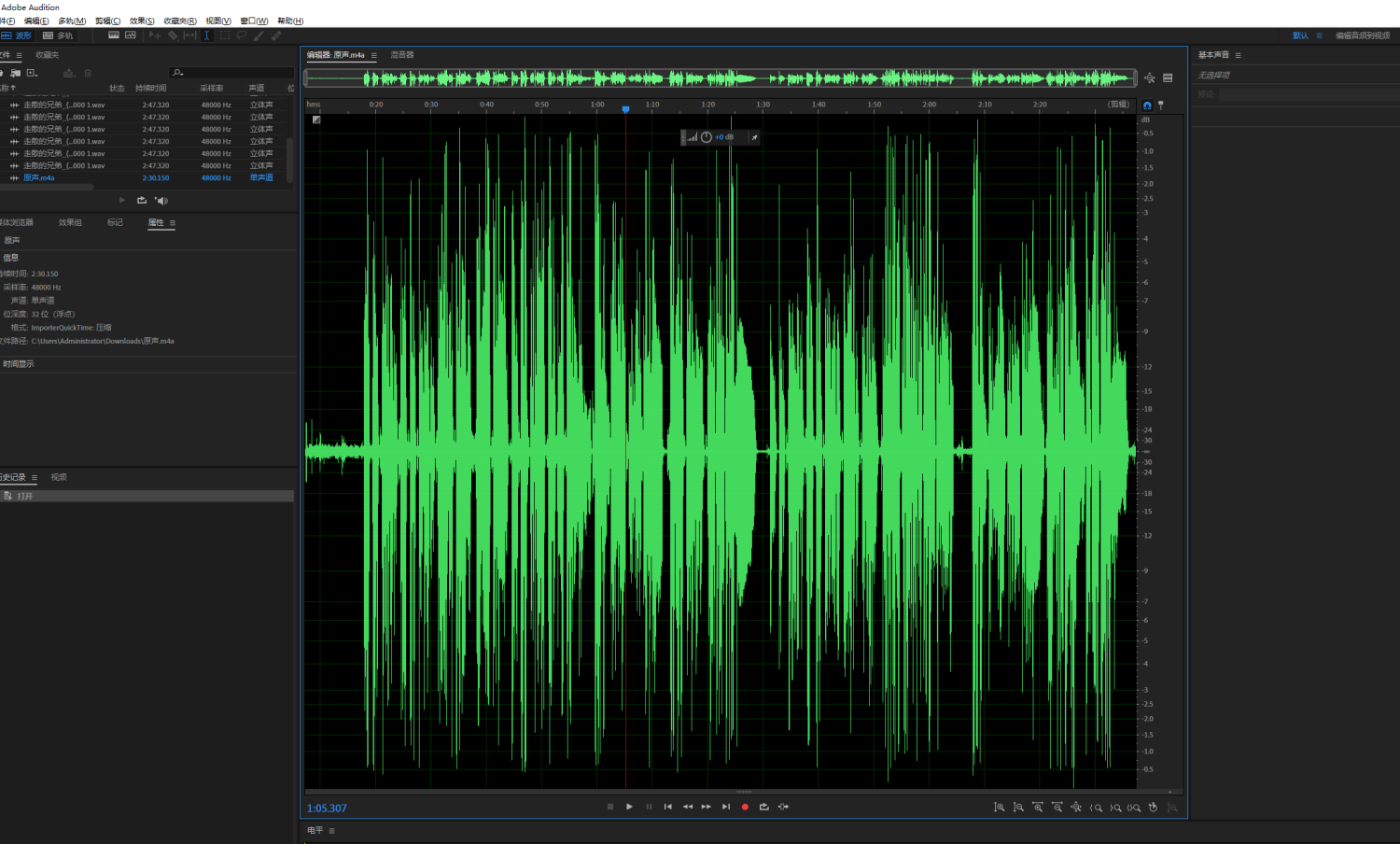Start playback with the Play button

(x=629, y=807)
